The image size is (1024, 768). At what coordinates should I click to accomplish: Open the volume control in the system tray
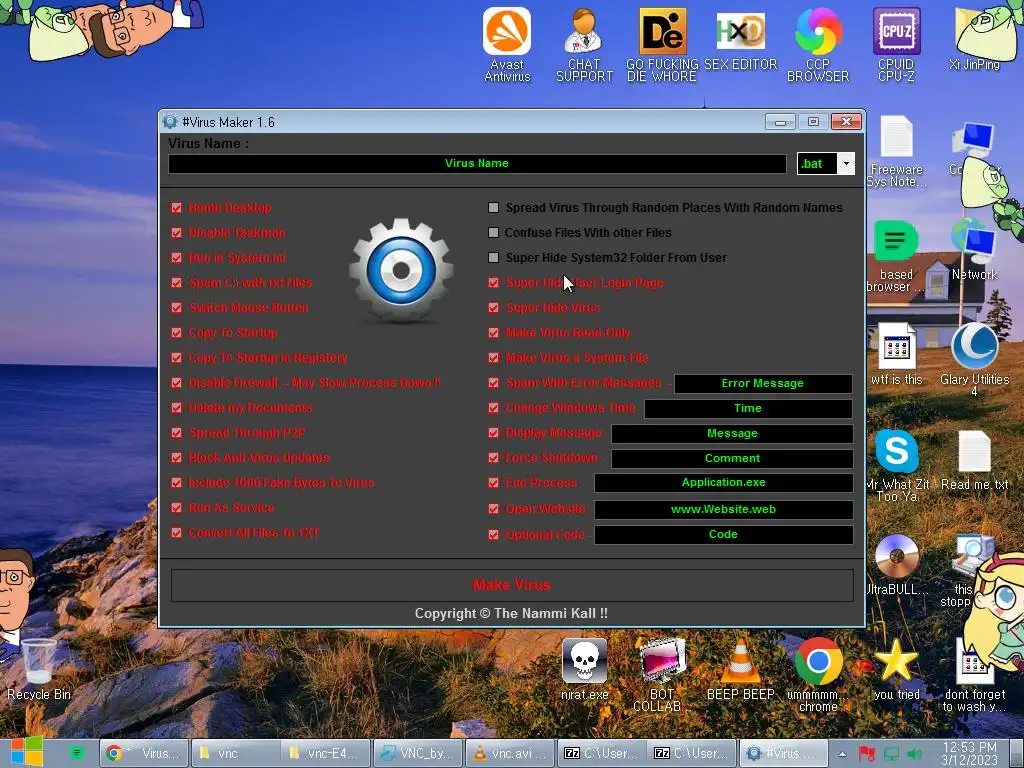click(915, 754)
